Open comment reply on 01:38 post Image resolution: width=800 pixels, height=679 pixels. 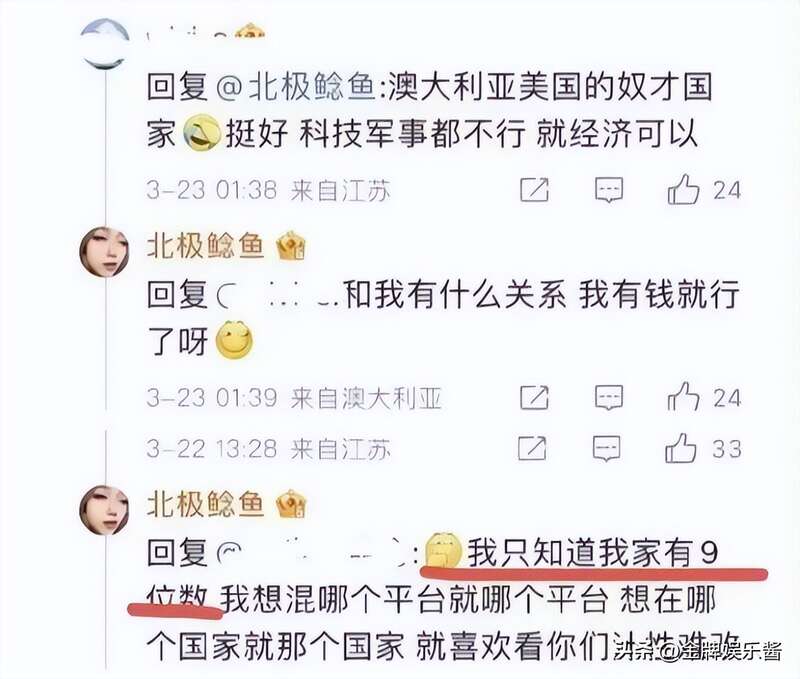pos(609,190)
